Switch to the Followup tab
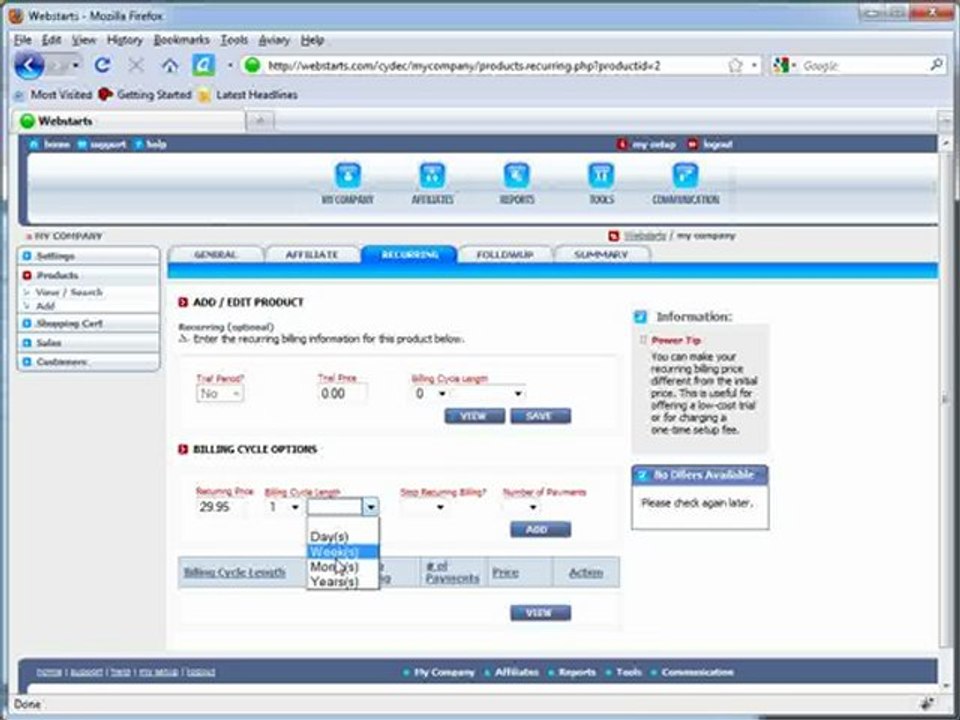 [x=504, y=254]
